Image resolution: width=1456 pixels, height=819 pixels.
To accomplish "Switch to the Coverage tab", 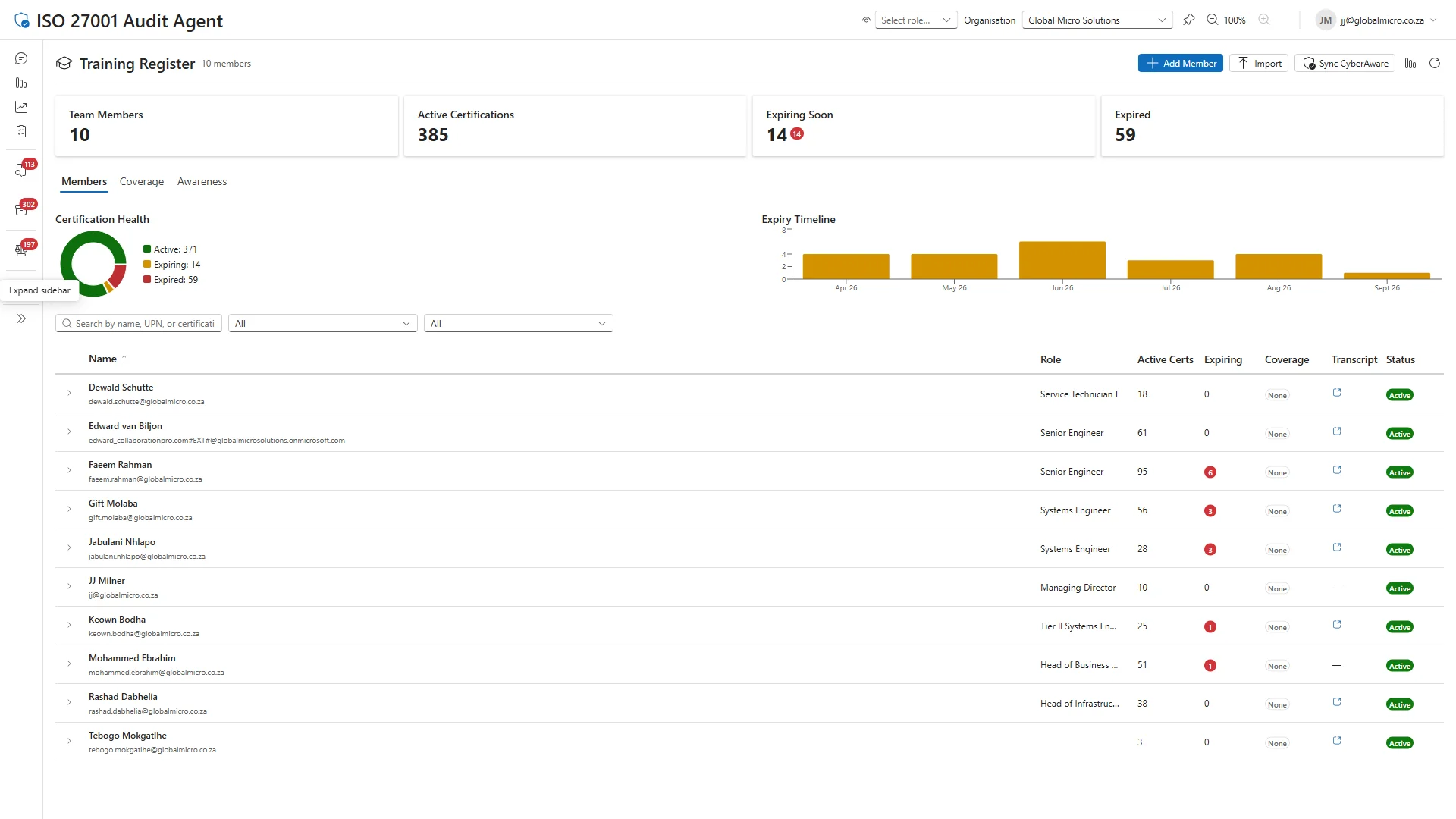I will click(x=141, y=181).
